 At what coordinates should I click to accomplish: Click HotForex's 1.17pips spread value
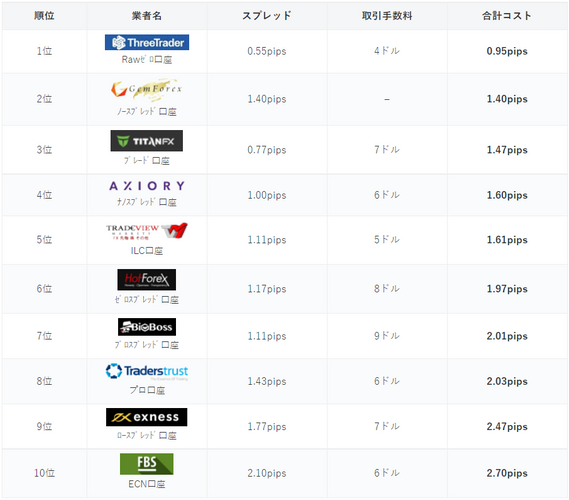click(267, 289)
